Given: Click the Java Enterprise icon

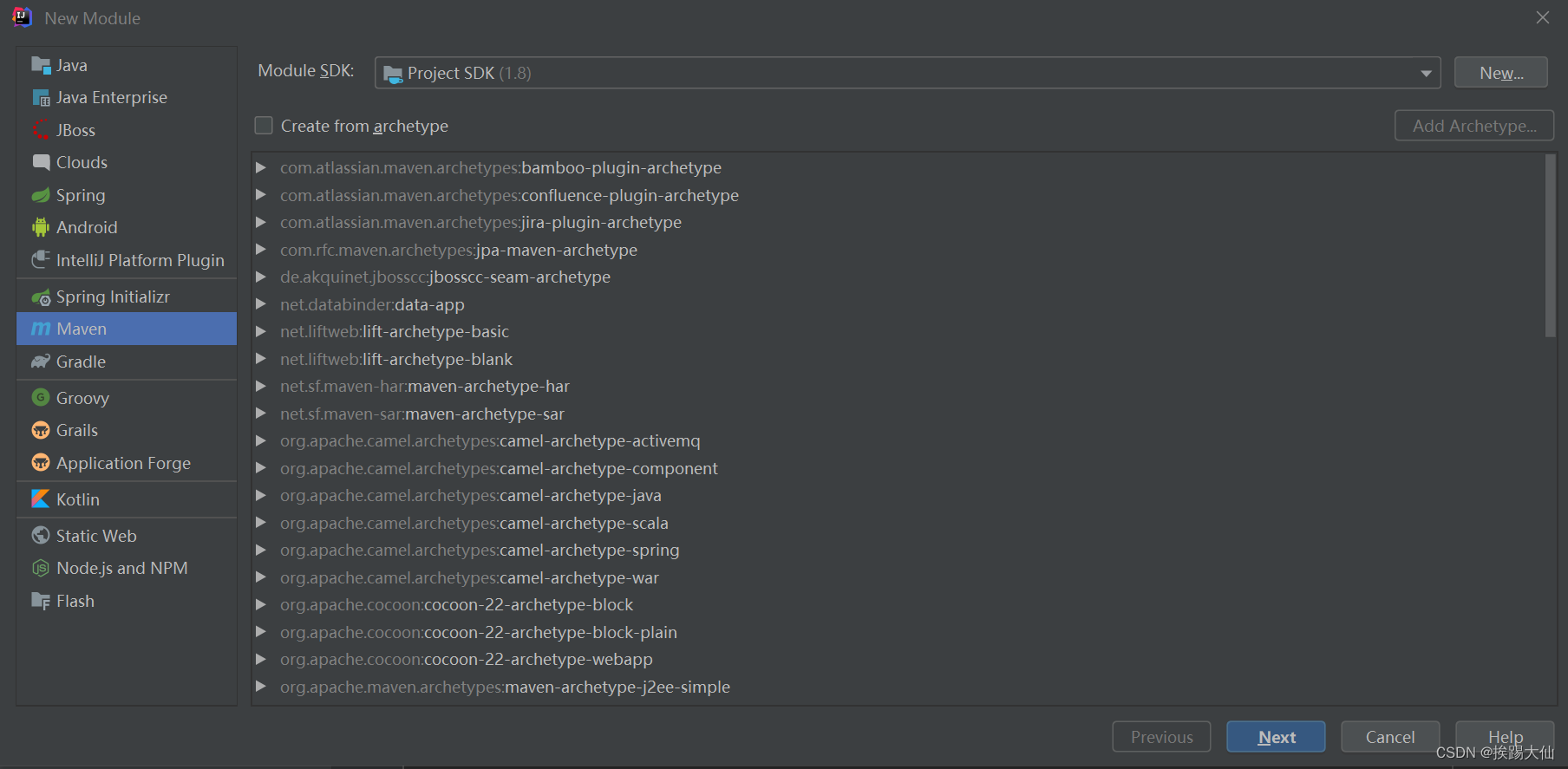Looking at the screenshot, I should (41, 98).
